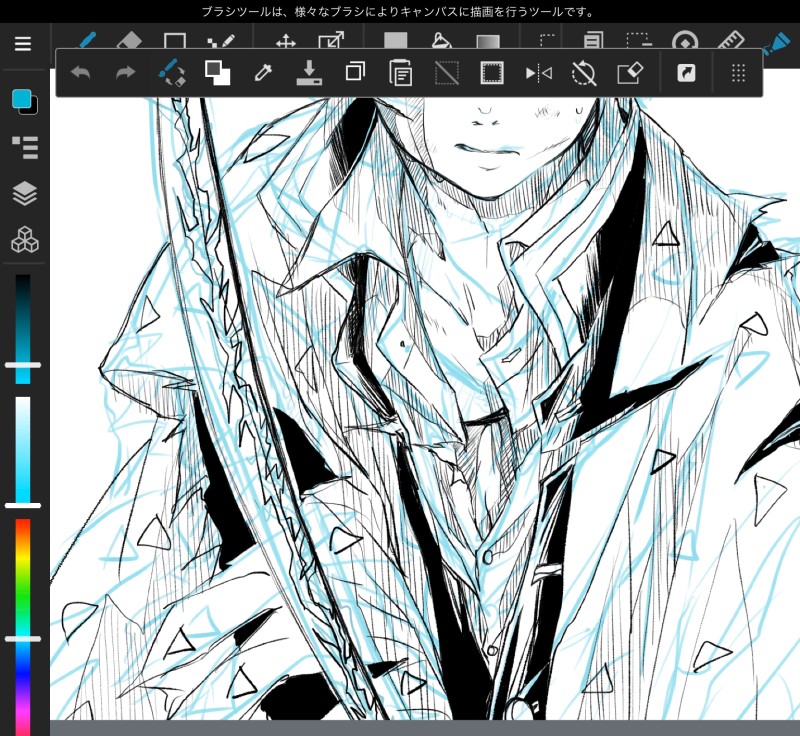This screenshot has height=736, width=800.
Task: Toggle between brush and eraser mode
Action: point(172,73)
